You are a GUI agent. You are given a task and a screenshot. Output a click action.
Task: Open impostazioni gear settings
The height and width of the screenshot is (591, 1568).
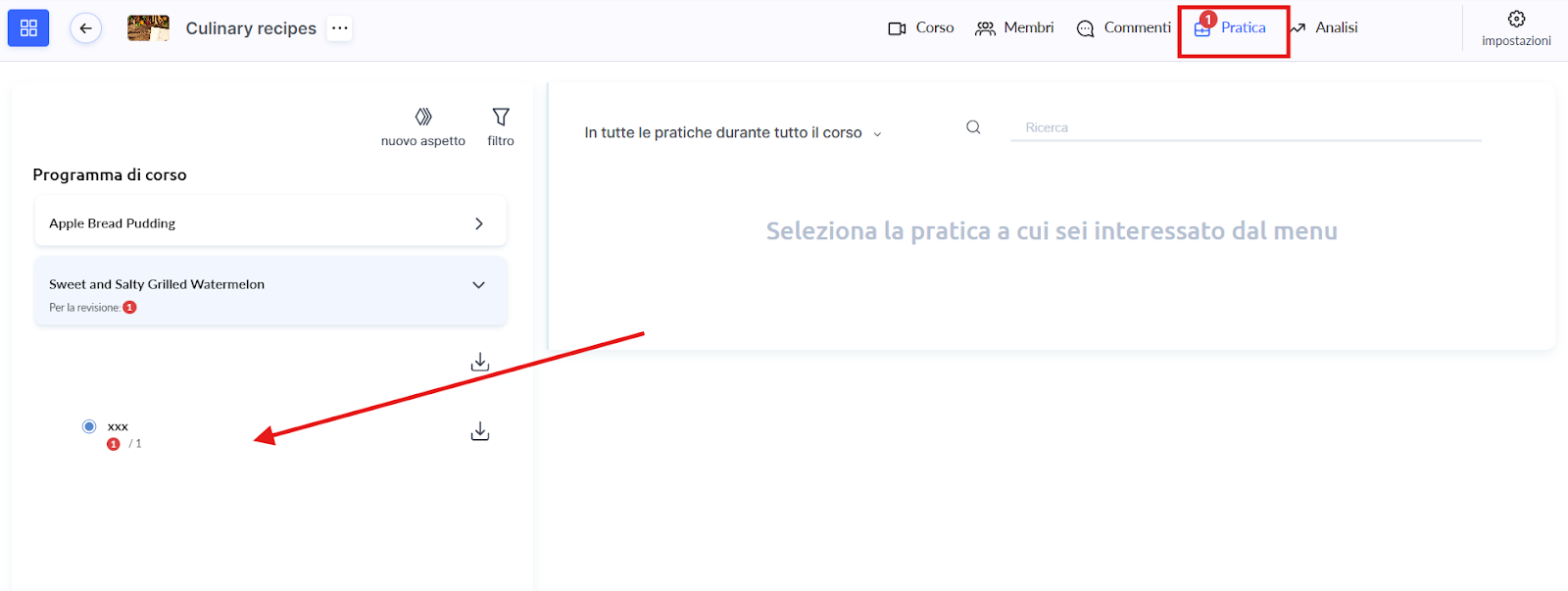(1516, 20)
